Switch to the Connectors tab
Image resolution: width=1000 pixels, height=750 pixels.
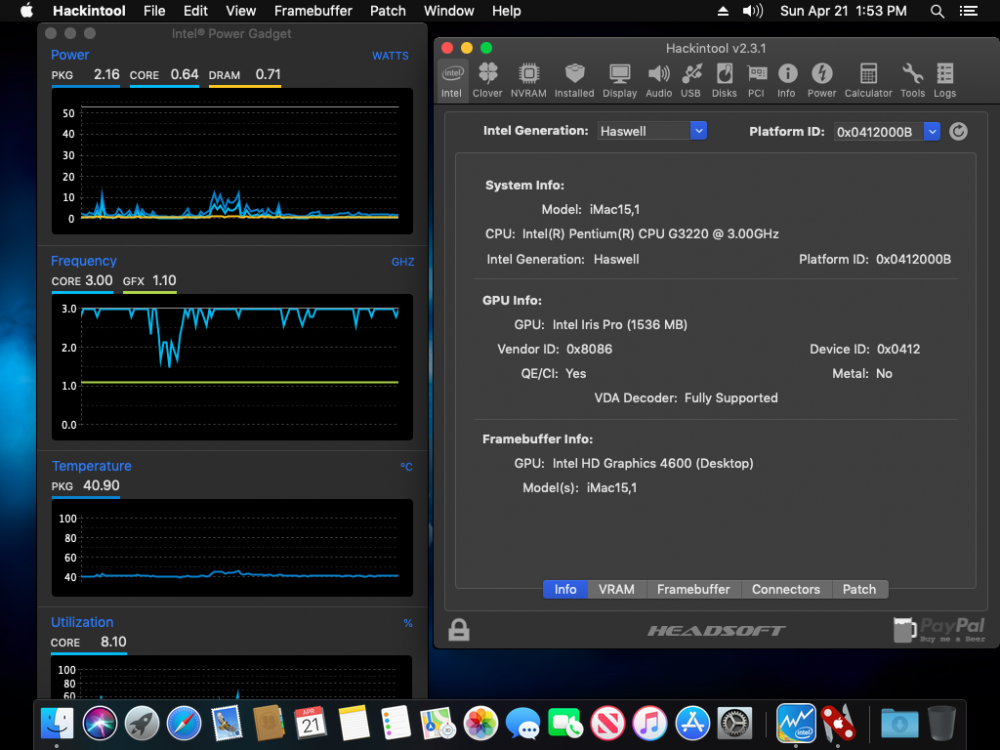[x=786, y=589]
